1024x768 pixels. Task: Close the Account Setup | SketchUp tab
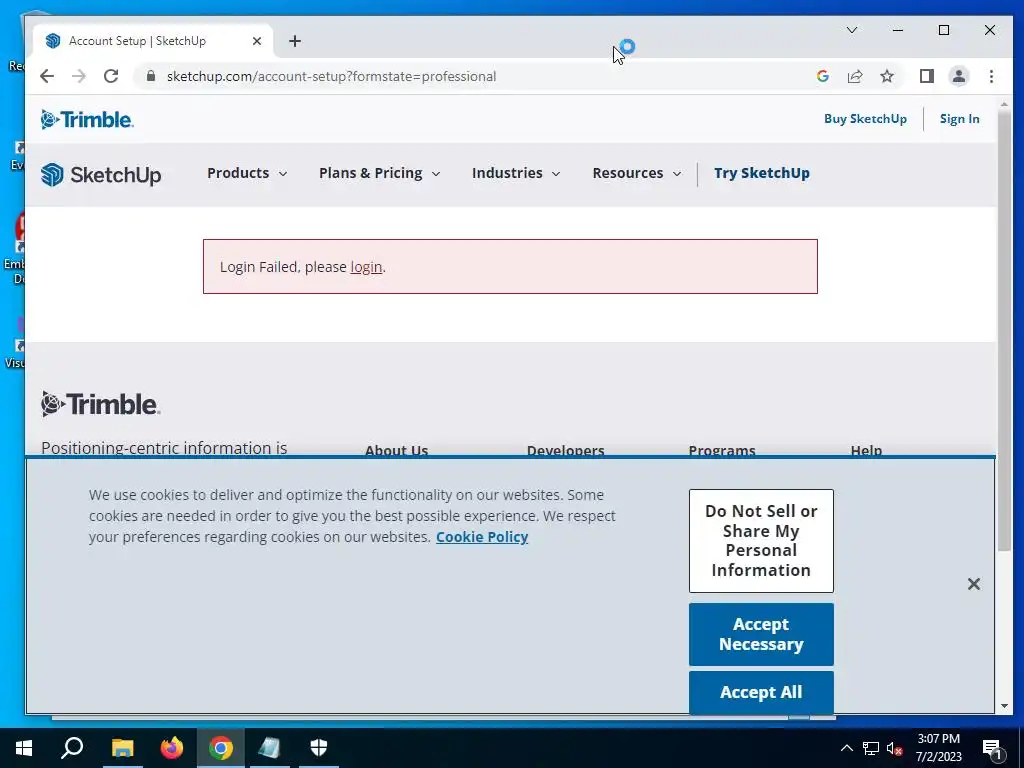pyautogui.click(x=257, y=41)
